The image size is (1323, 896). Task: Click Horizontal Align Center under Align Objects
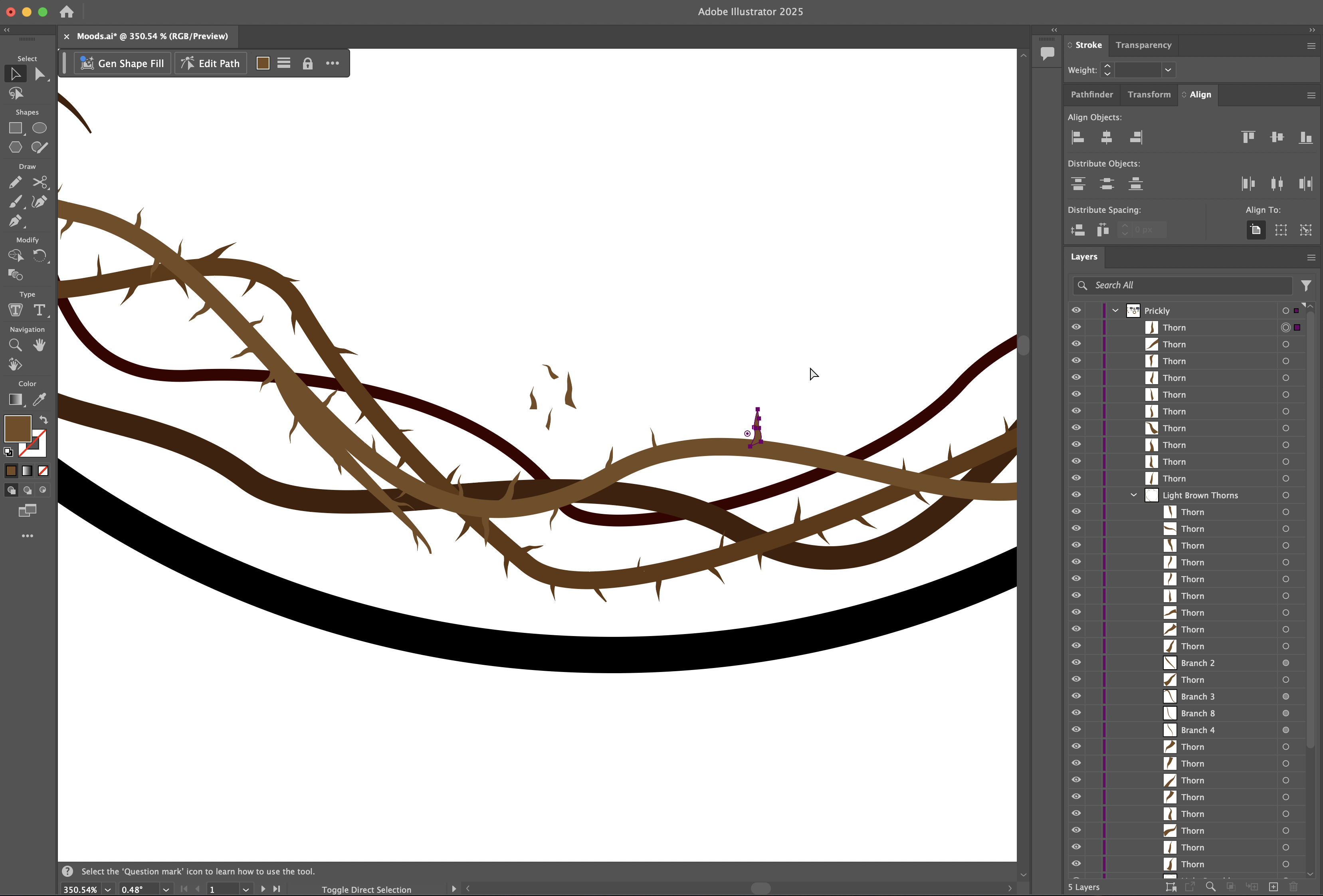pyautogui.click(x=1107, y=137)
